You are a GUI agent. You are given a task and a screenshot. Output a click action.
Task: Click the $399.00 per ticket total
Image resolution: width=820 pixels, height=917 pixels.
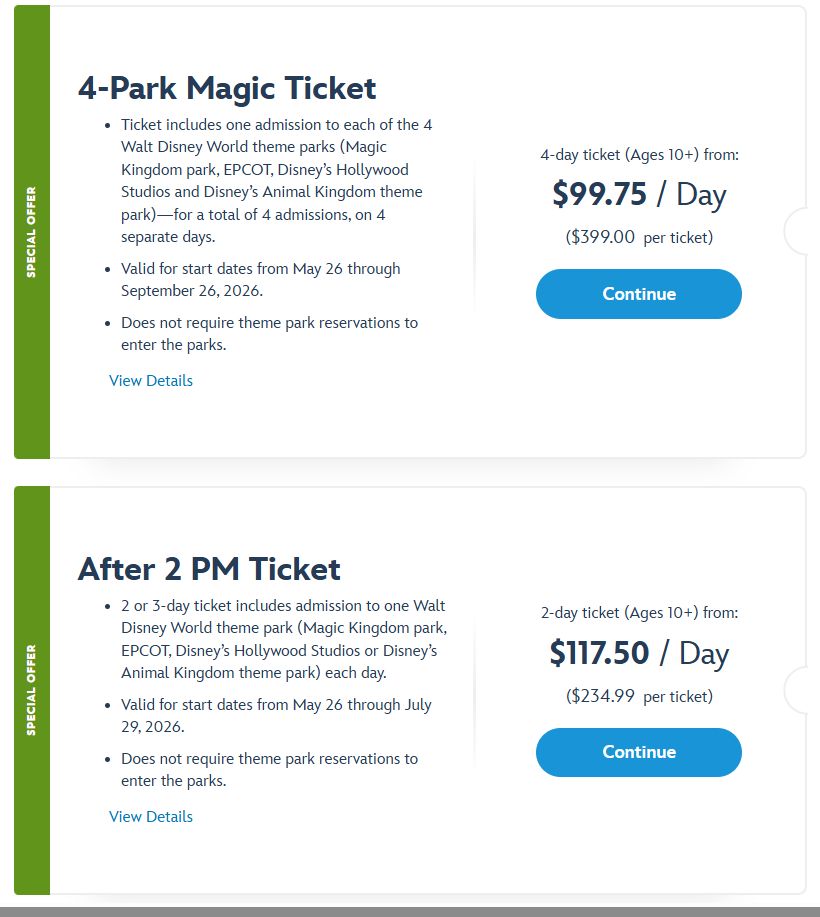[639, 237]
